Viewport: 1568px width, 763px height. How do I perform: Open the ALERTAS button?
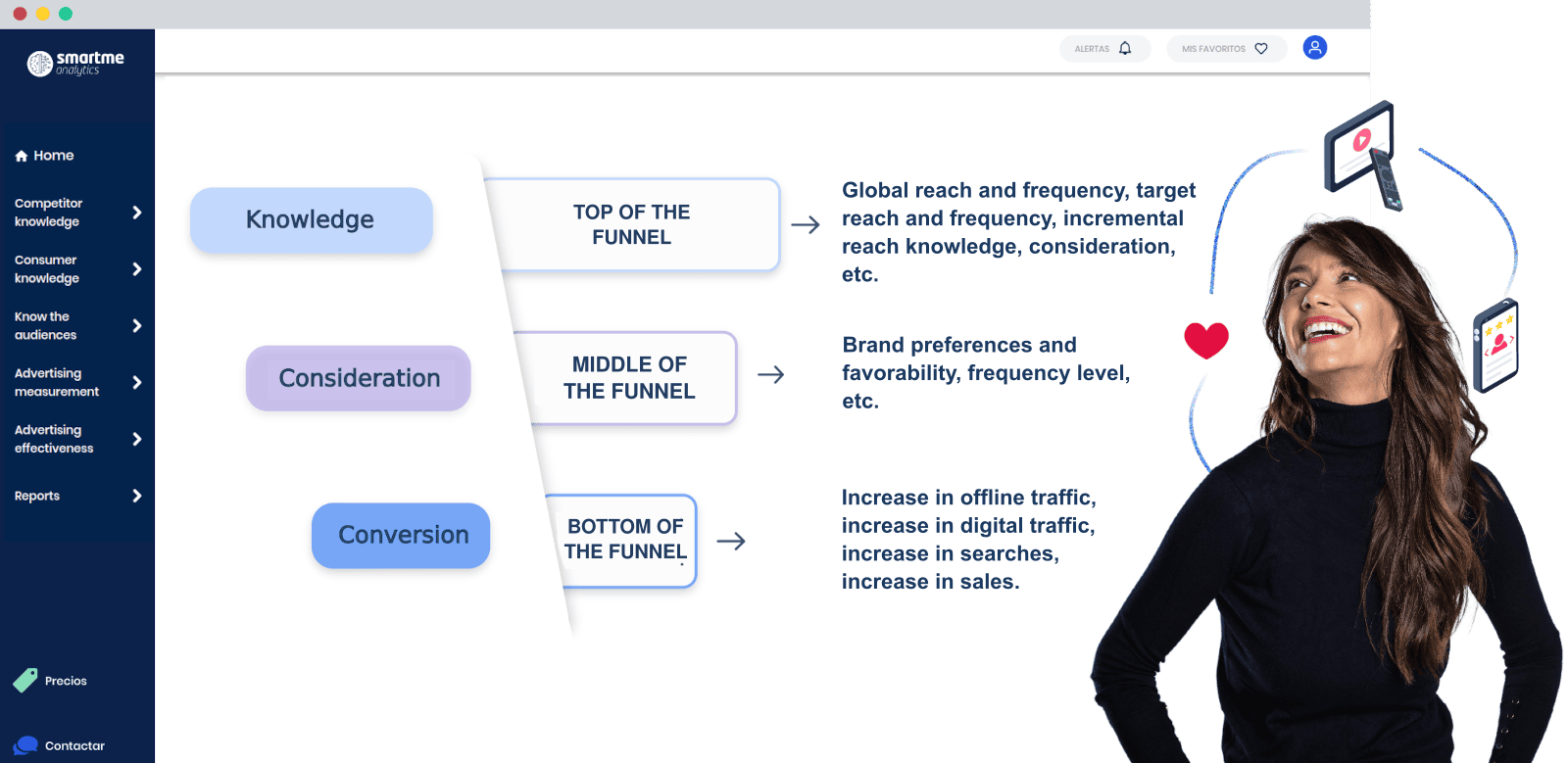click(x=1104, y=48)
